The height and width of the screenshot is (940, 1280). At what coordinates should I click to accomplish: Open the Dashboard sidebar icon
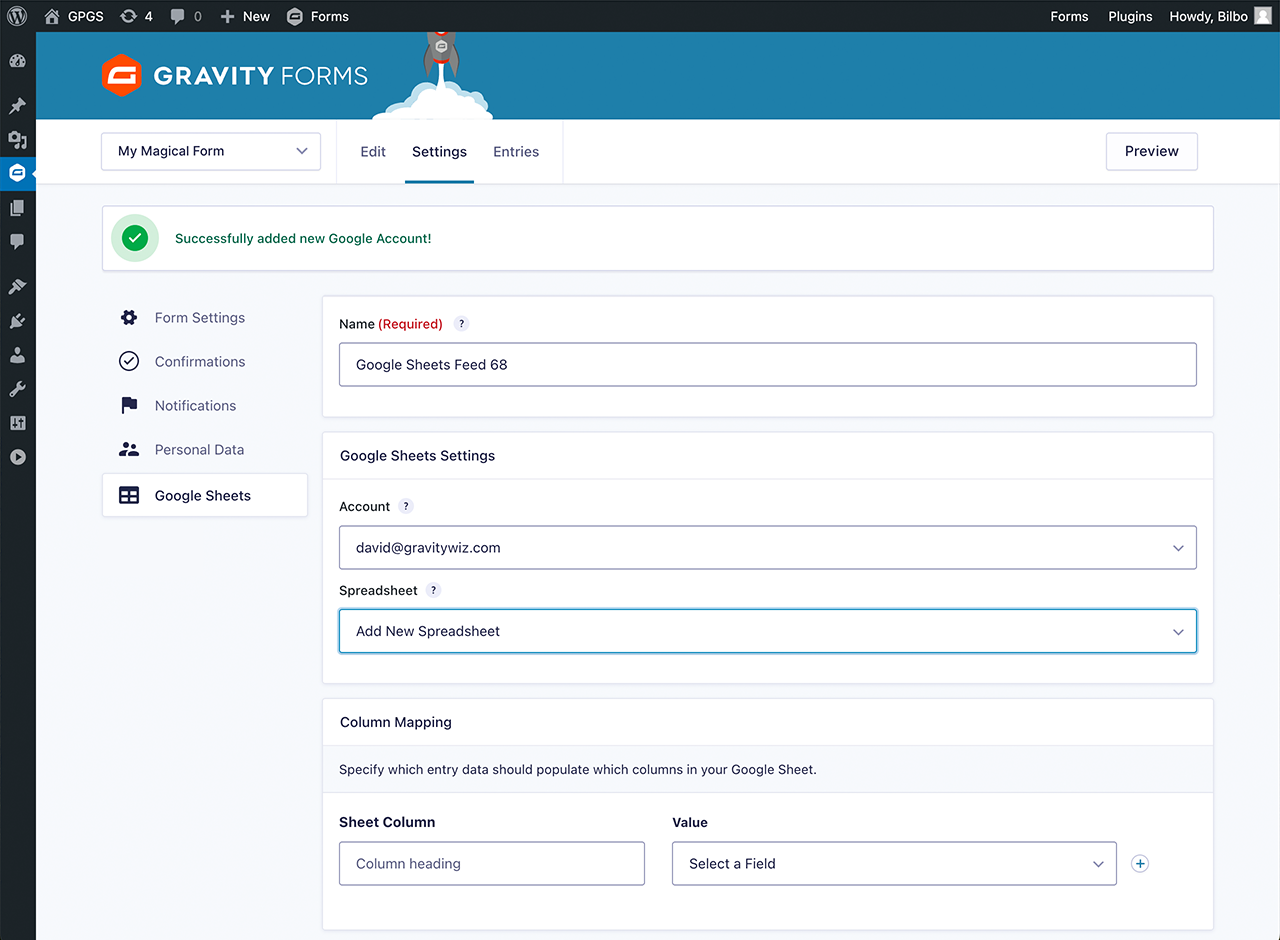[17, 61]
